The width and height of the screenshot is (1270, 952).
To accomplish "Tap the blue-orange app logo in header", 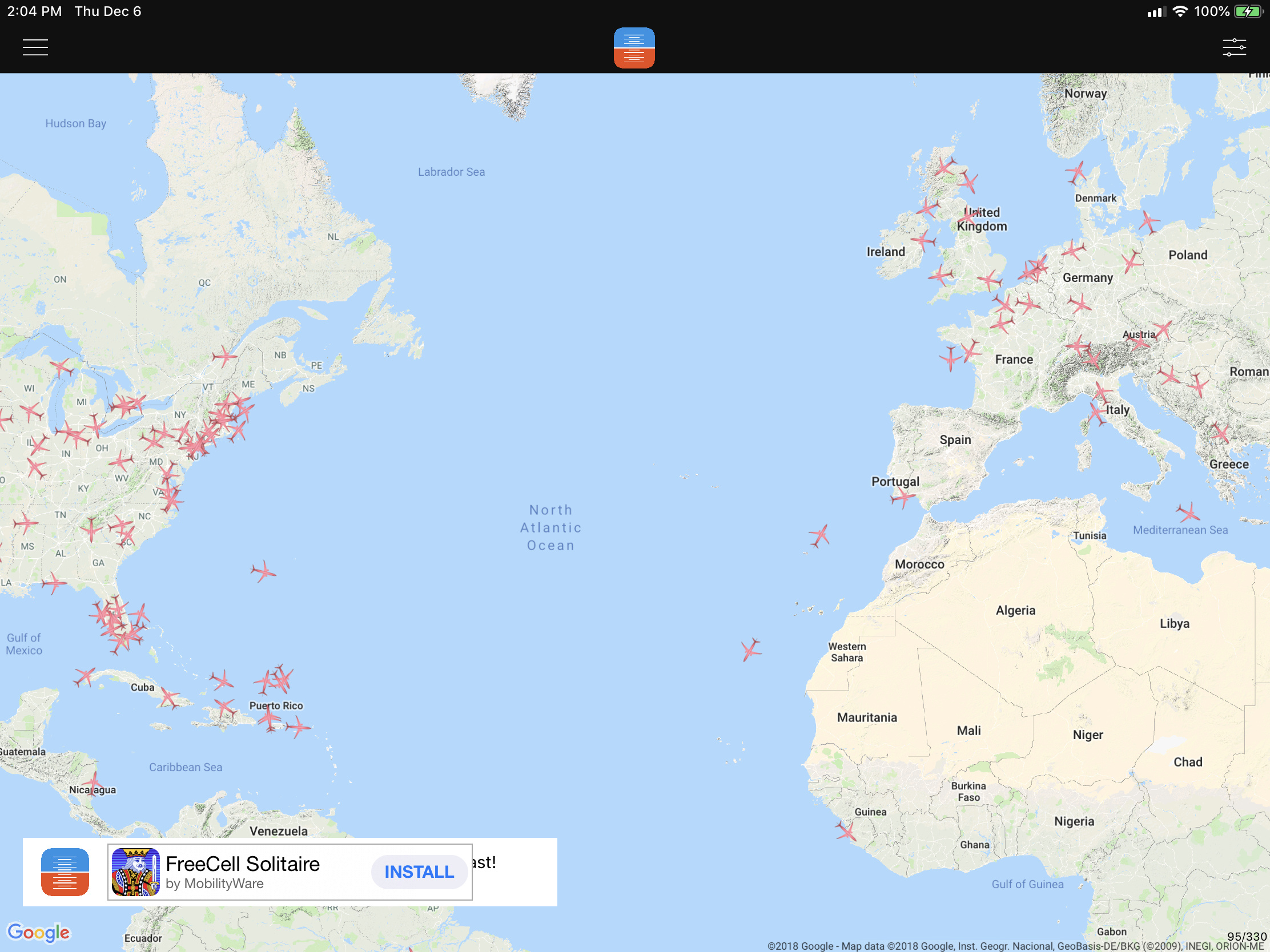I will [634, 47].
